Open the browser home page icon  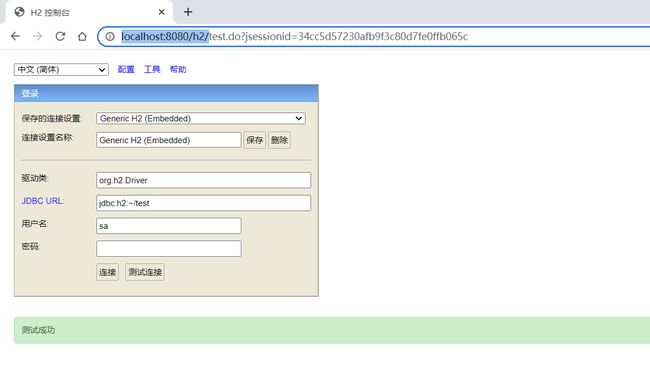point(82,36)
